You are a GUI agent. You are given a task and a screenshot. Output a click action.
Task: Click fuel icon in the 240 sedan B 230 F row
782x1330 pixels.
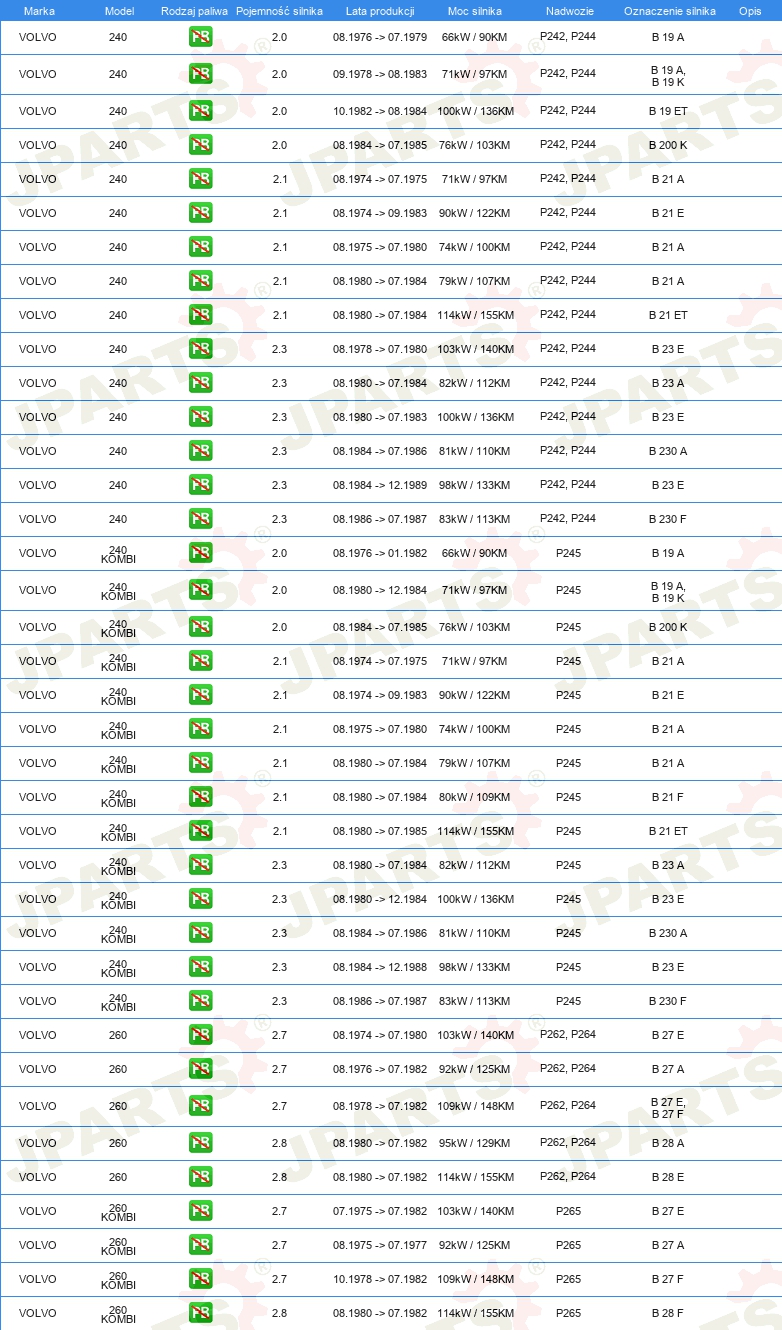pyautogui.click(x=201, y=519)
